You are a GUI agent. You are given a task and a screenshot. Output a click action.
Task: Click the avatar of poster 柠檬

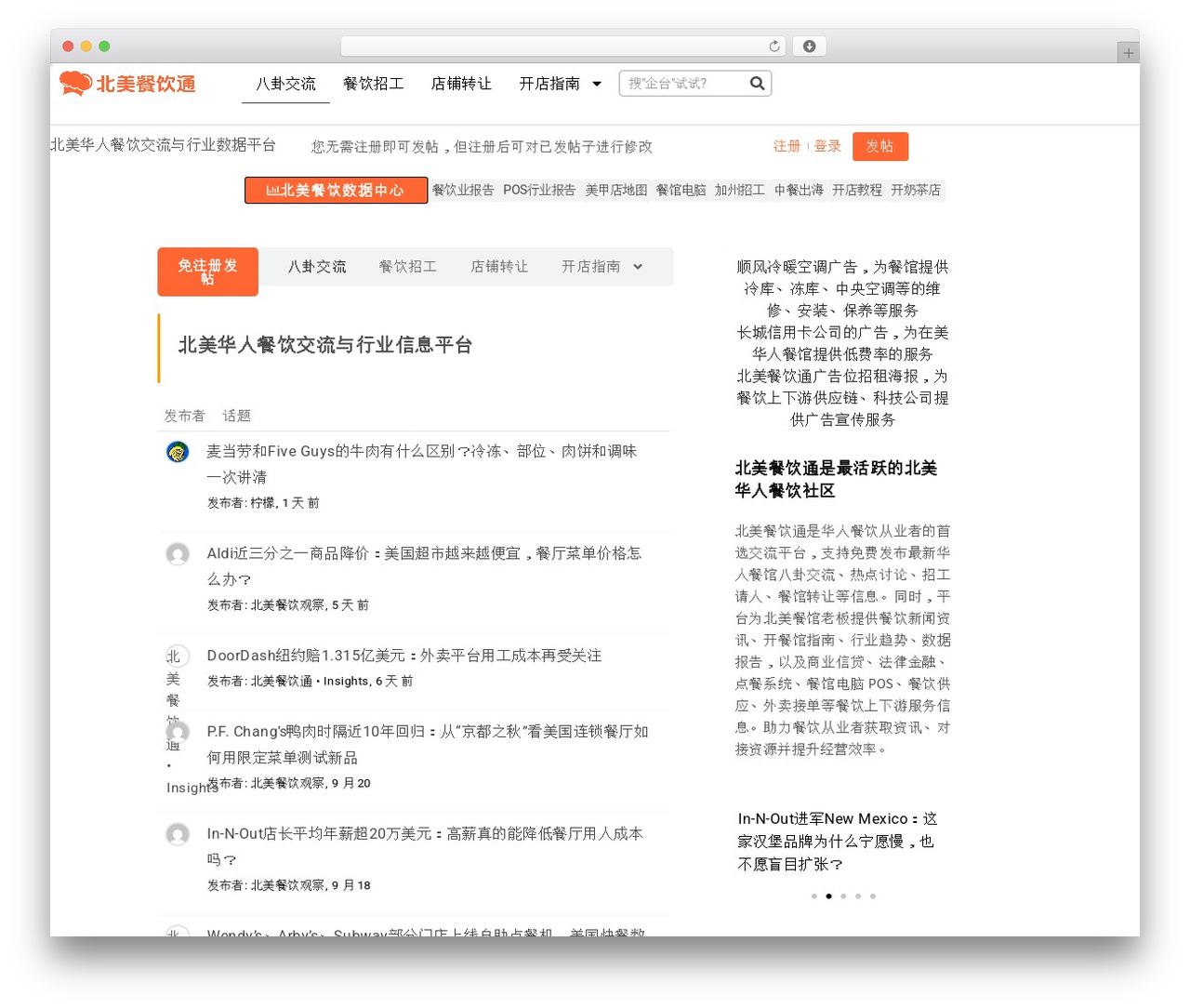click(178, 452)
